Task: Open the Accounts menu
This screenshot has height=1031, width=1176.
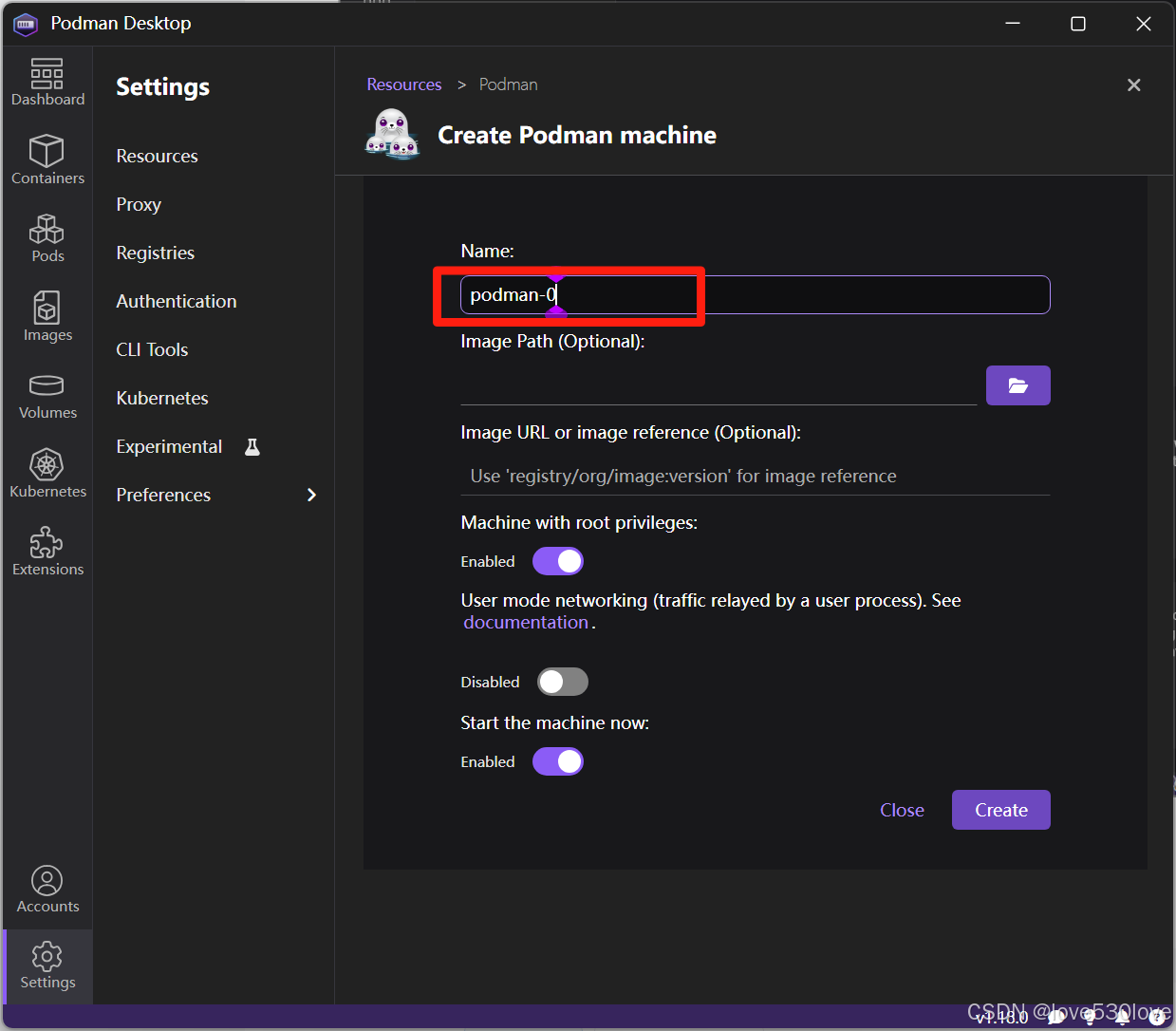Action: pyautogui.click(x=47, y=890)
